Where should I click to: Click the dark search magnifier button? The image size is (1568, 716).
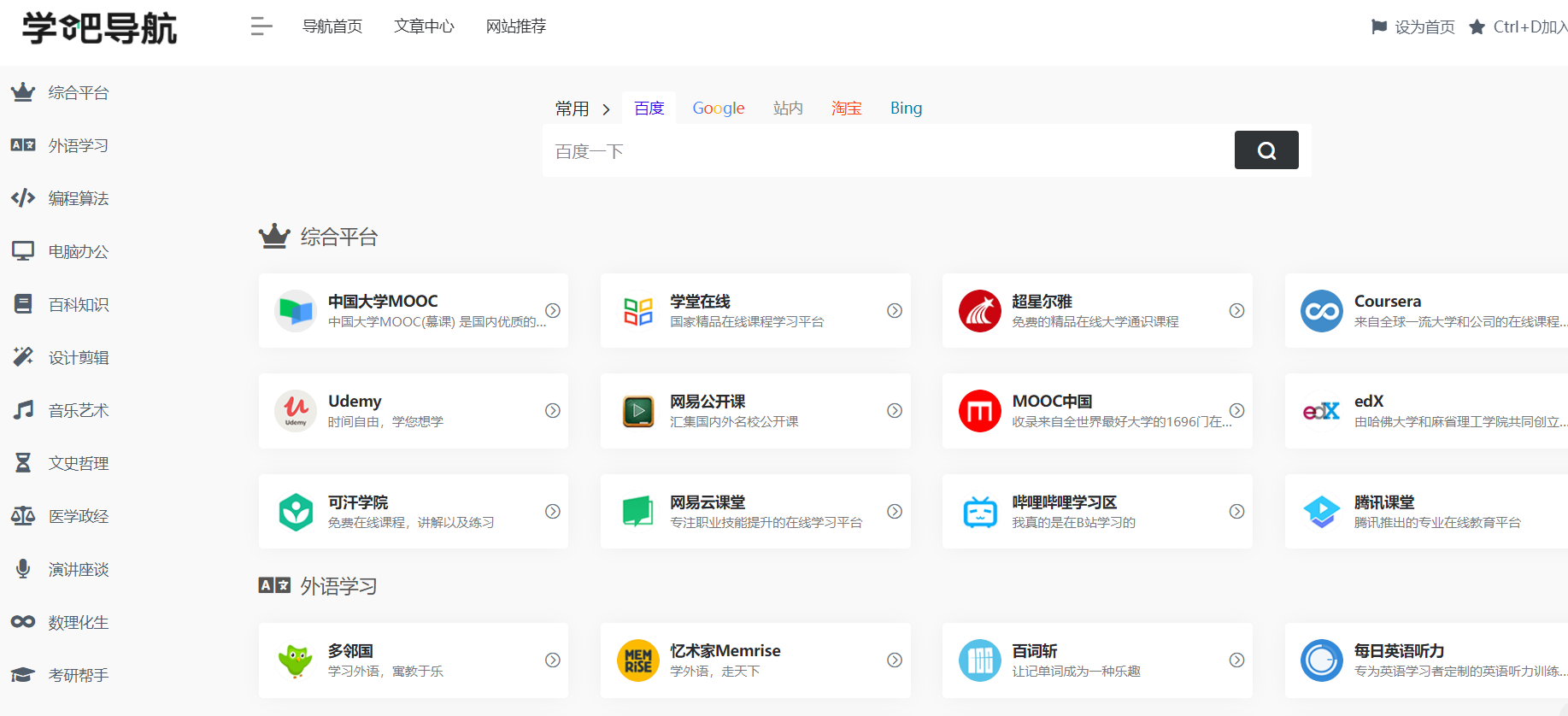coord(1266,150)
